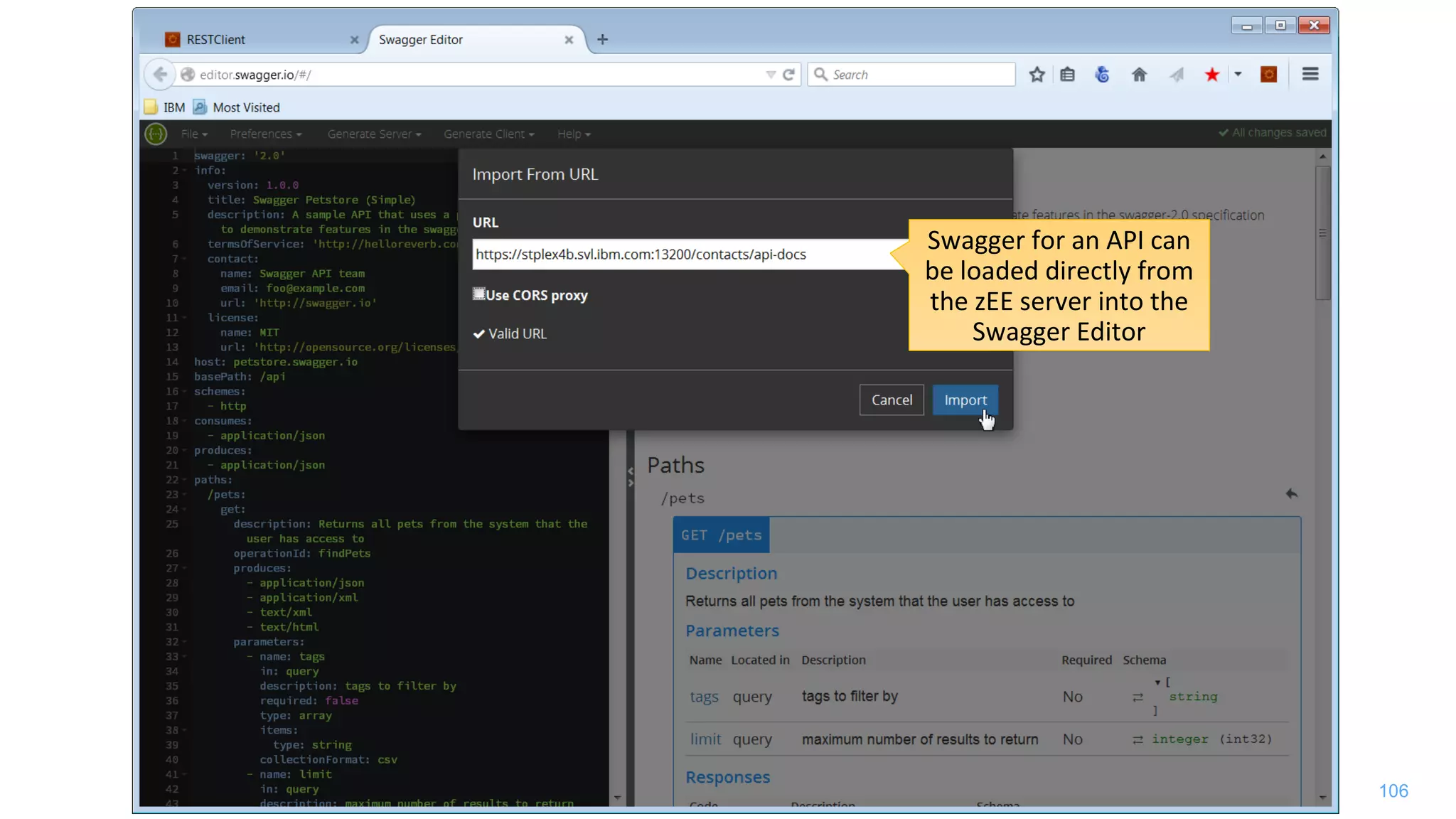The width and height of the screenshot is (1456, 819).
Task: Collapse the paths fold at line 22
Action: (x=185, y=480)
